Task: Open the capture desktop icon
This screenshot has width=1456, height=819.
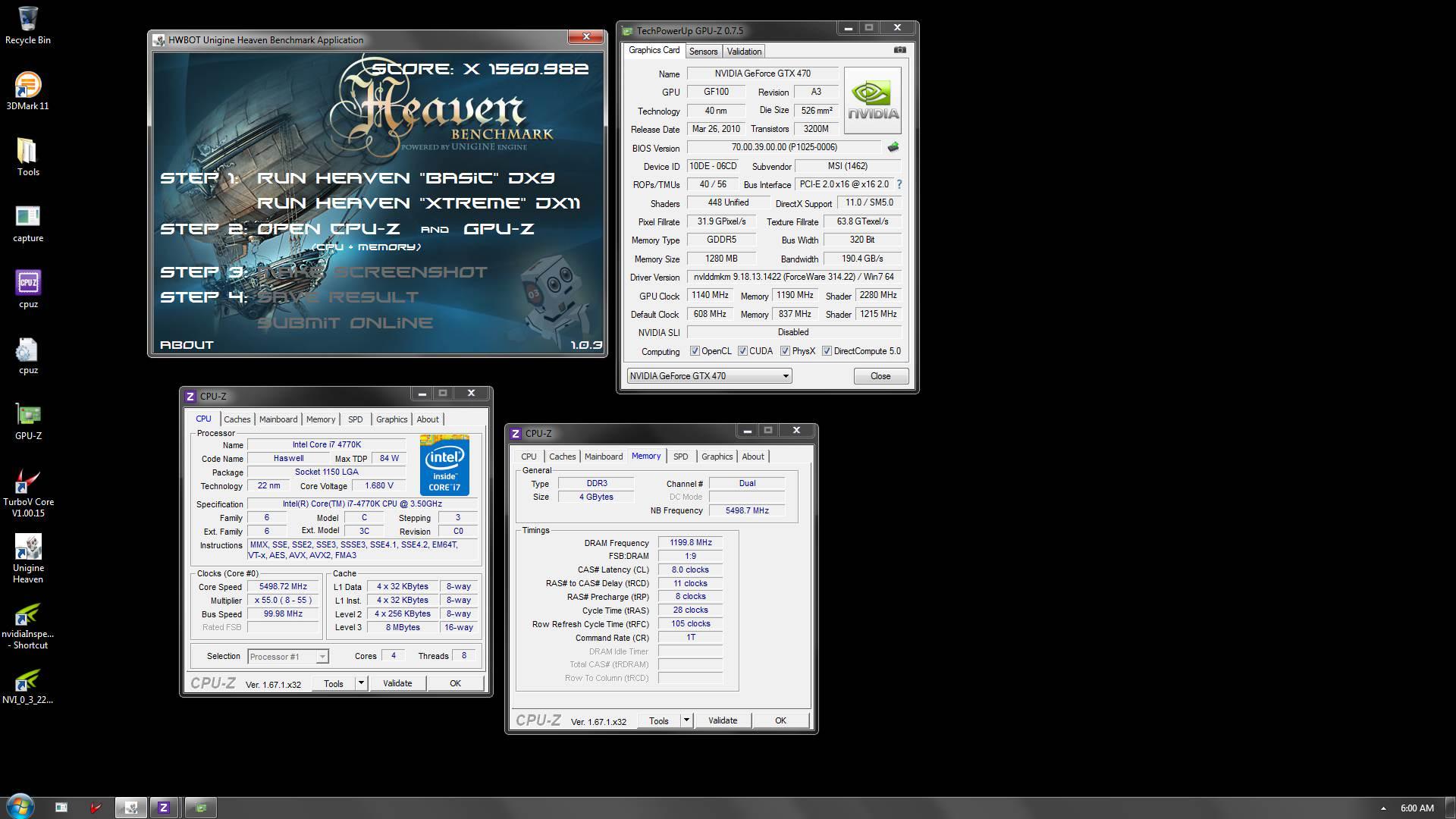Action: coord(28,223)
